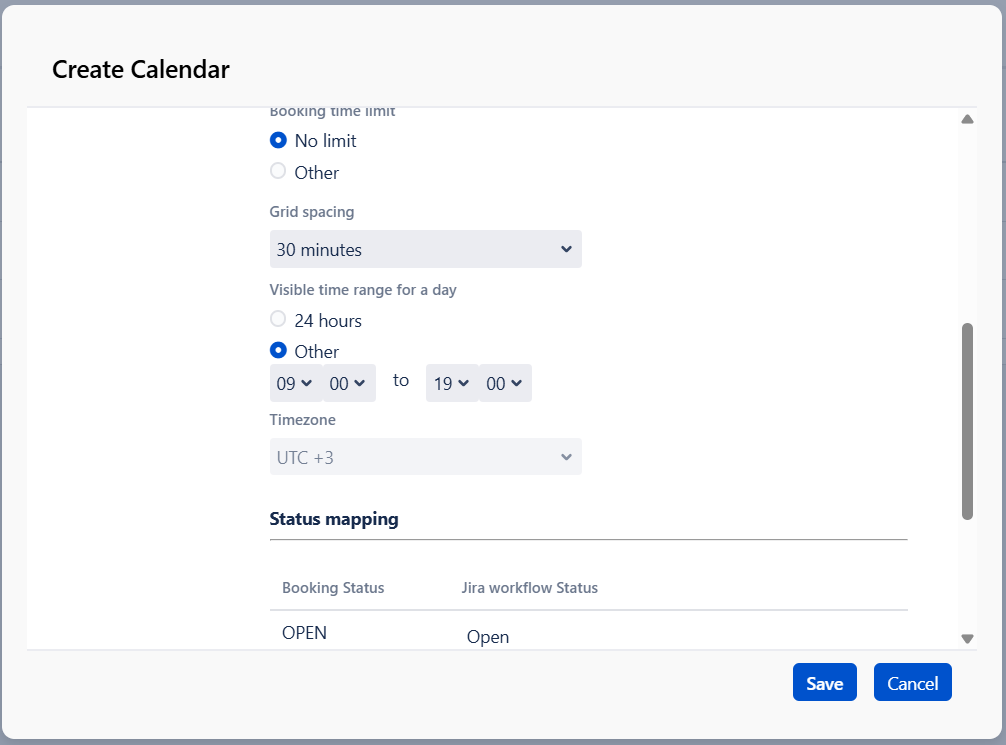
Task: Open the end minutes dropdown after '19'
Action: tap(505, 383)
